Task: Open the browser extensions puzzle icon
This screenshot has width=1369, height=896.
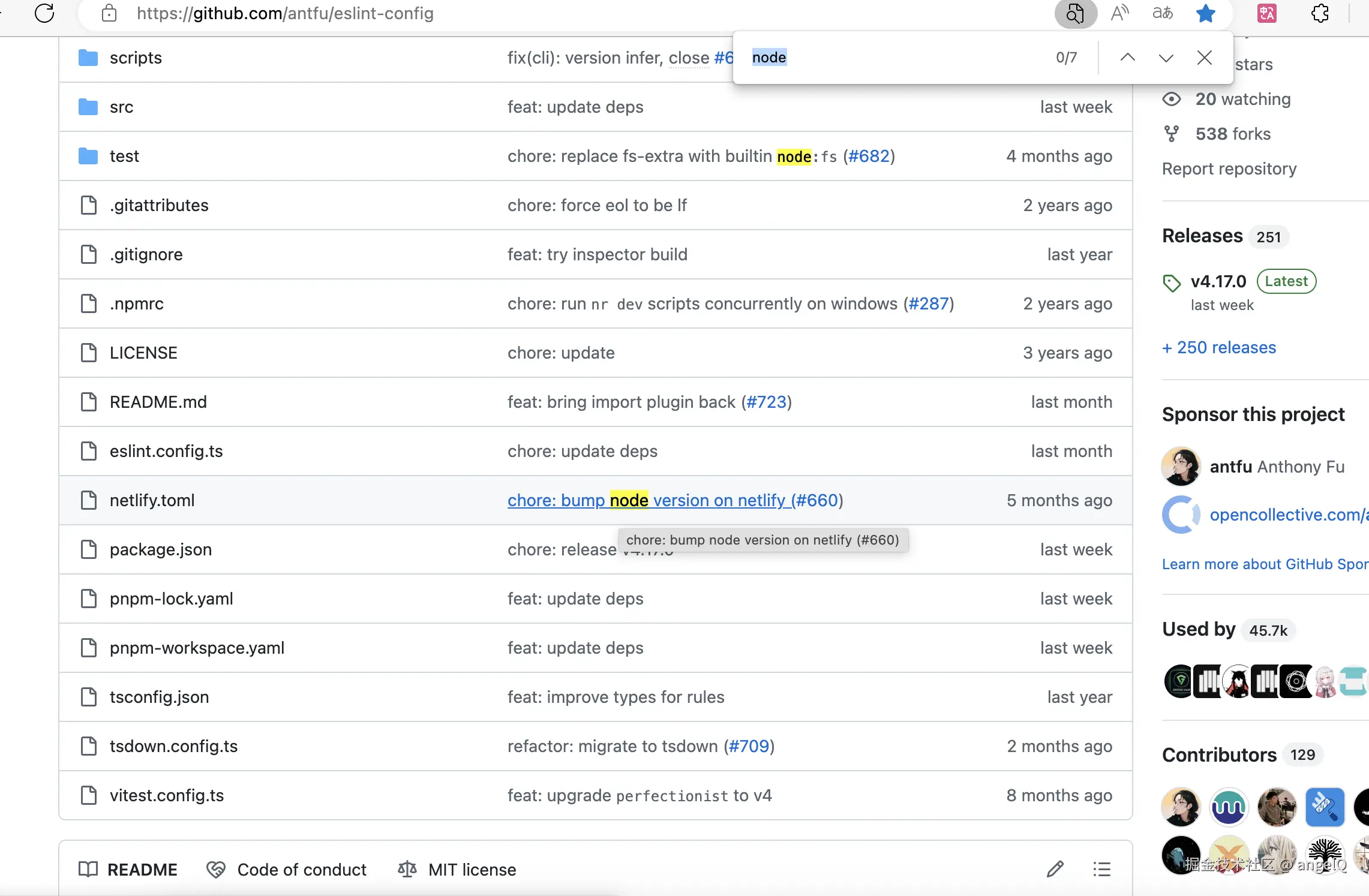Action: [1320, 13]
